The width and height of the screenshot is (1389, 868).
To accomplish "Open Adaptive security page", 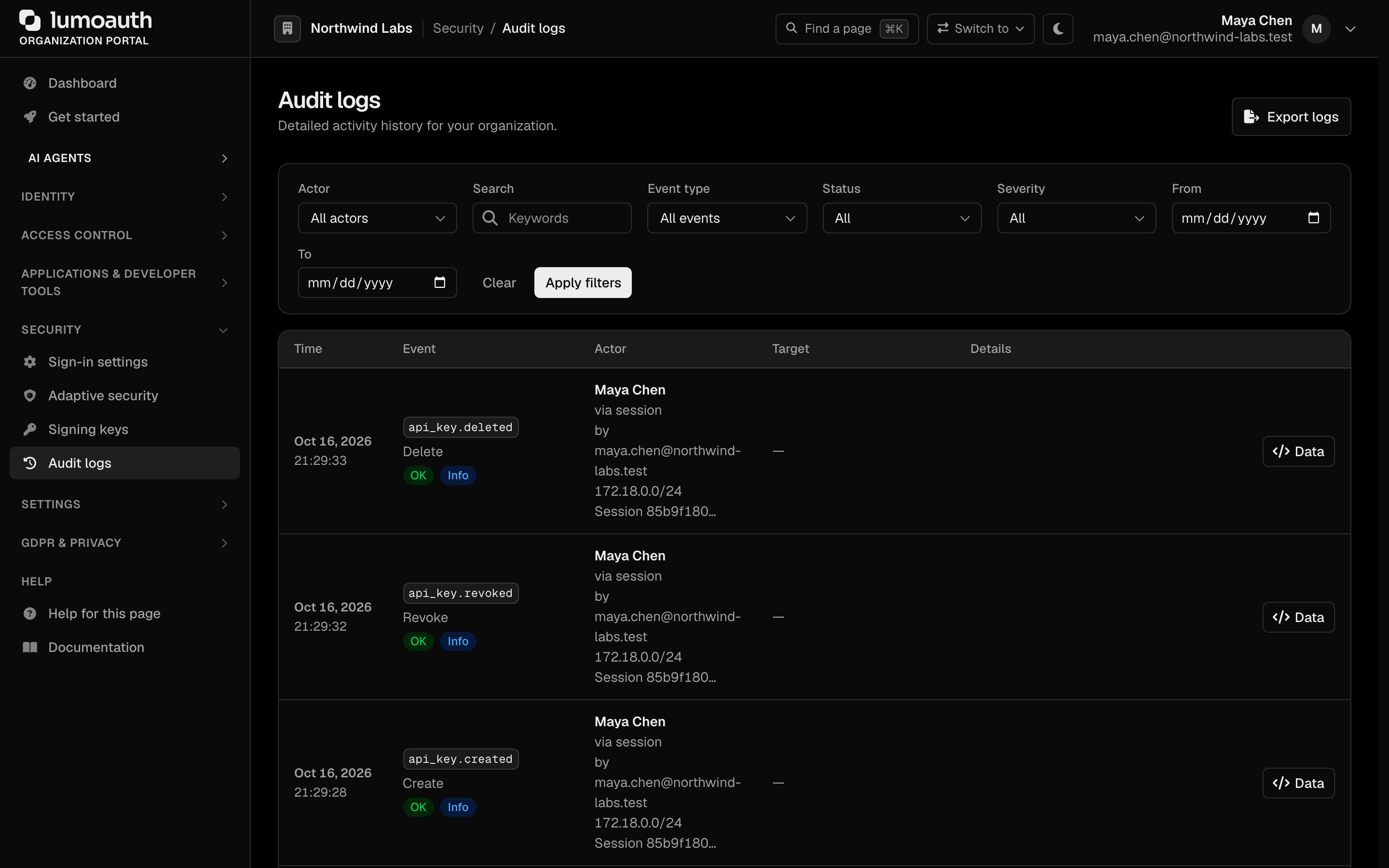I will pos(125,395).
